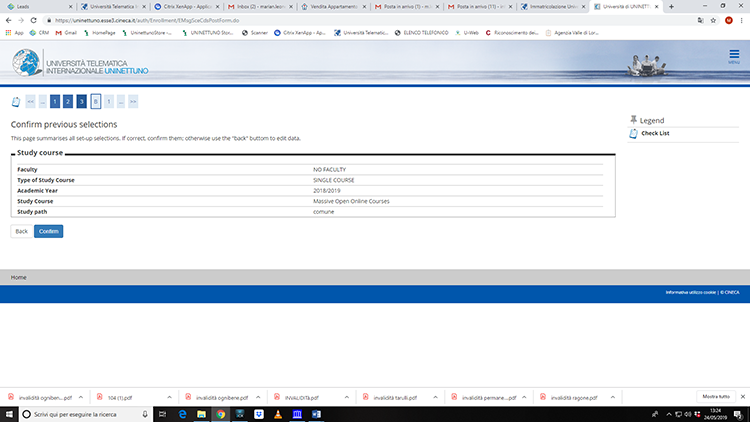750x422 pixels.
Task: Click the wizard clipboard icon before the steps
Action: pyautogui.click(x=15, y=101)
